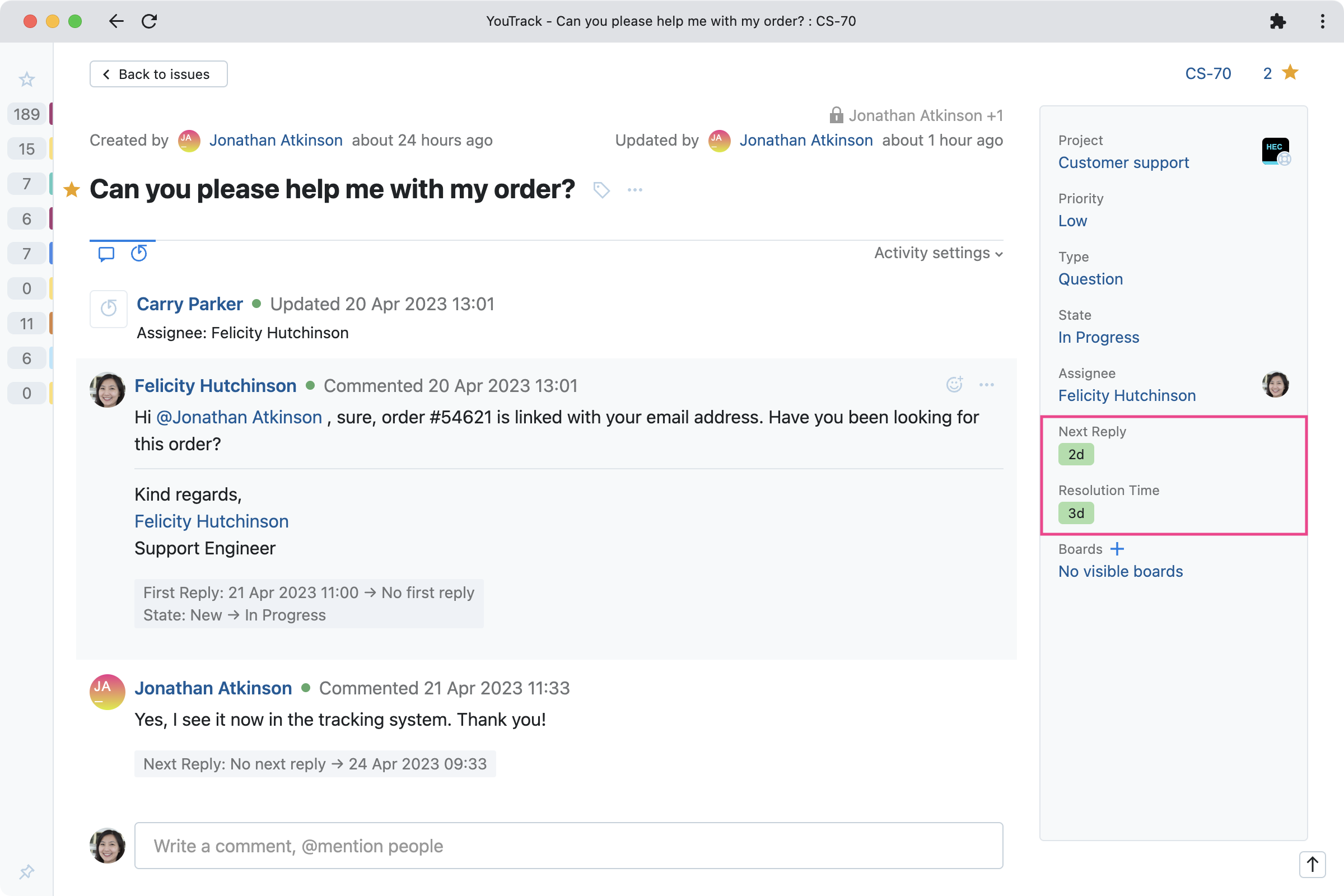The image size is (1344, 896).
Task: Open the Customer support project field
Action: tap(1123, 163)
